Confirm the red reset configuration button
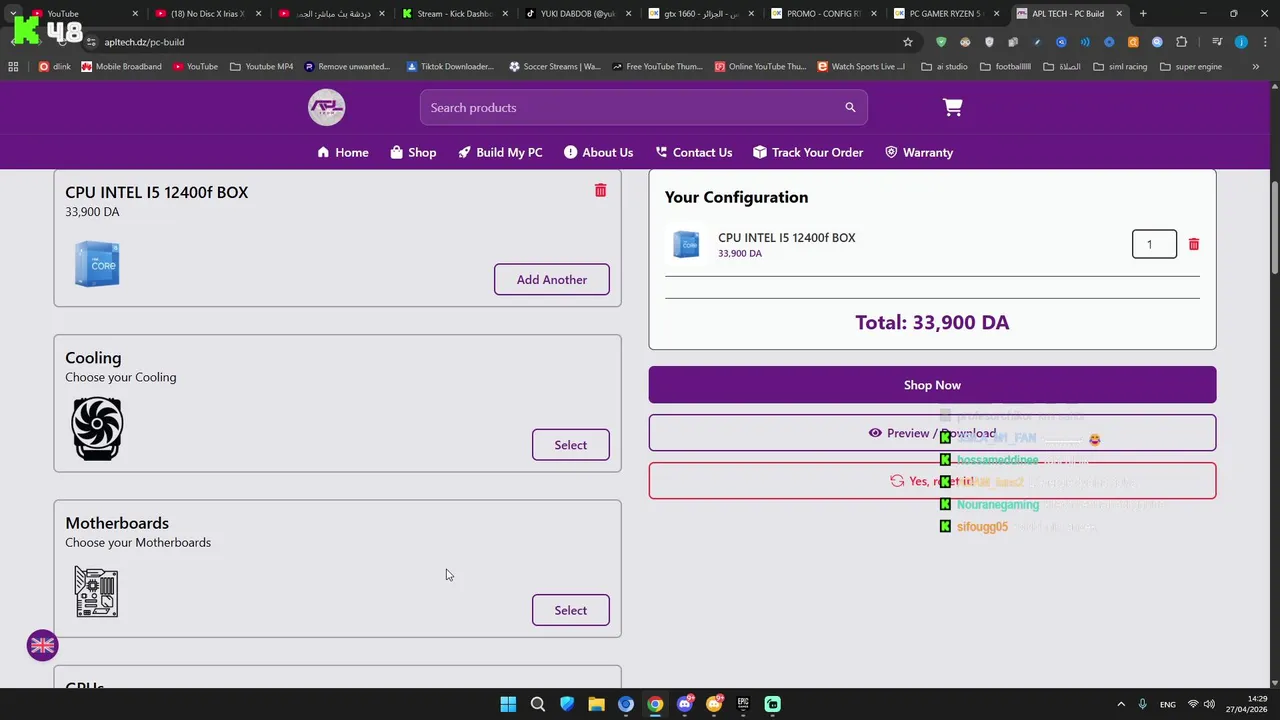 pos(932,481)
